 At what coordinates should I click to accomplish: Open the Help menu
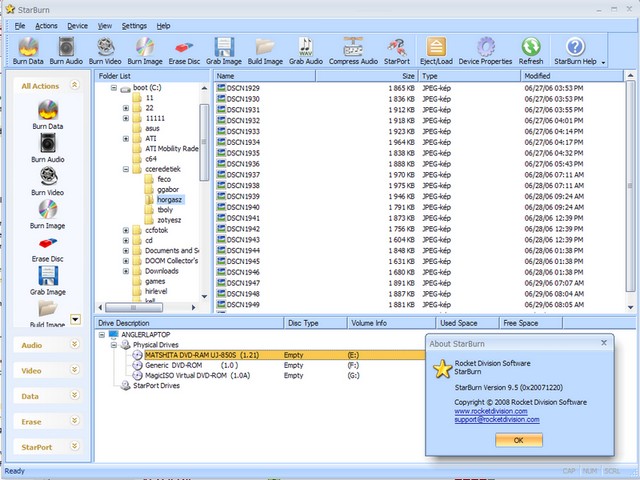click(163, 26)
